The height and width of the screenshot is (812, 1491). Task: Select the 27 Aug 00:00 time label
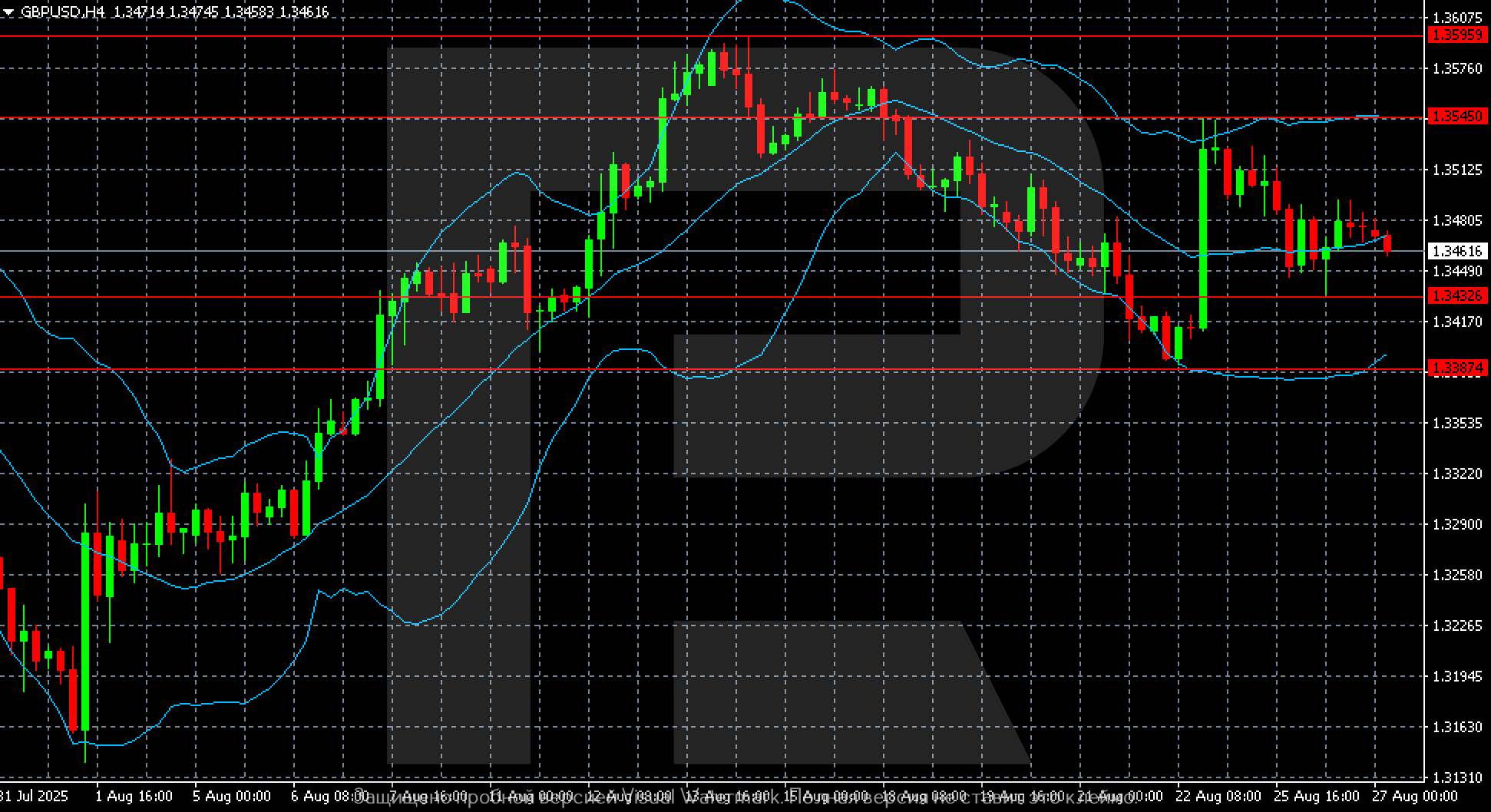(1413, 796)
